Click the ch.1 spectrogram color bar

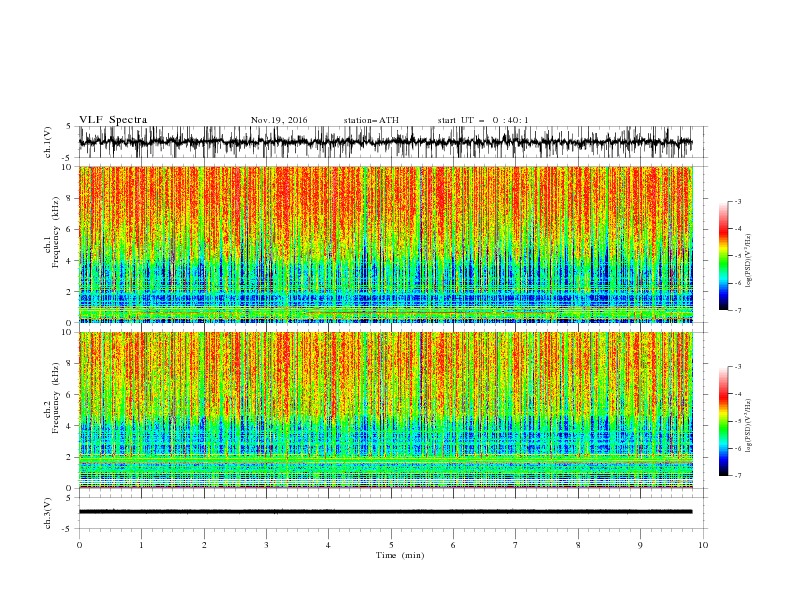(723, 256)
